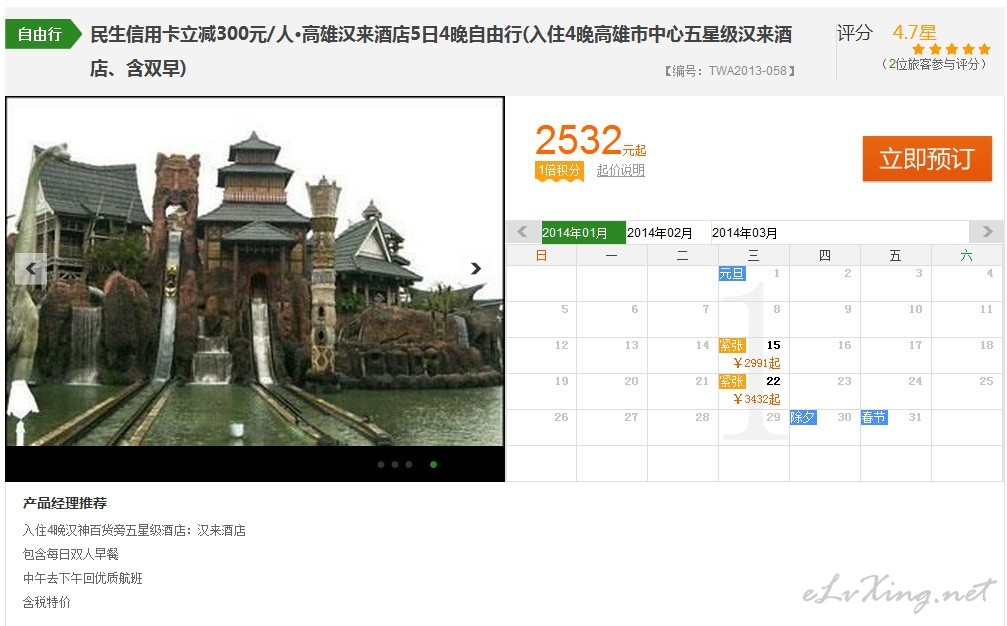Click the 1倍积分 points badge

coord(559,171)
